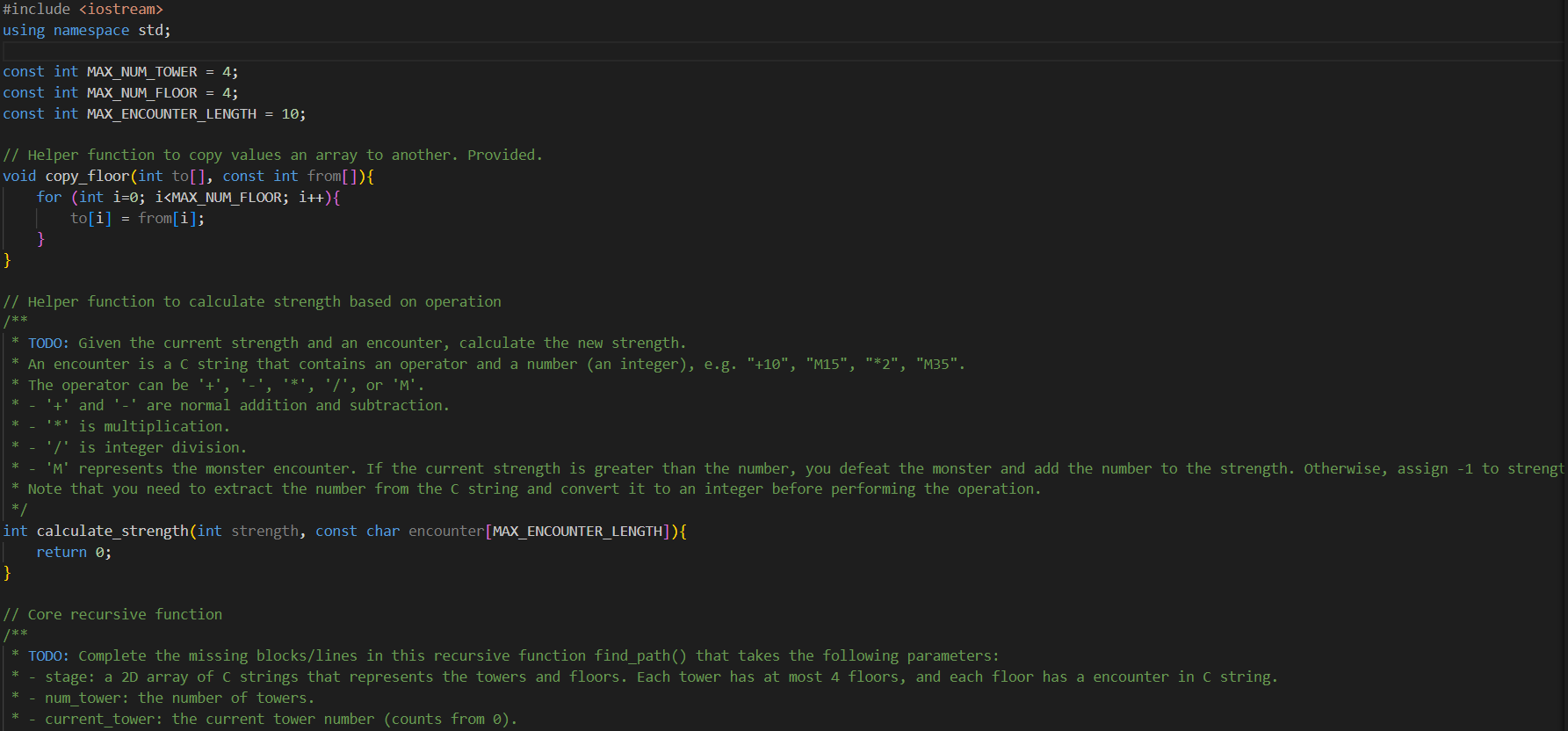Click the 'for' keyword in the loop
Viewport: 1568px width, 731px height.
[x=49, y=198]
